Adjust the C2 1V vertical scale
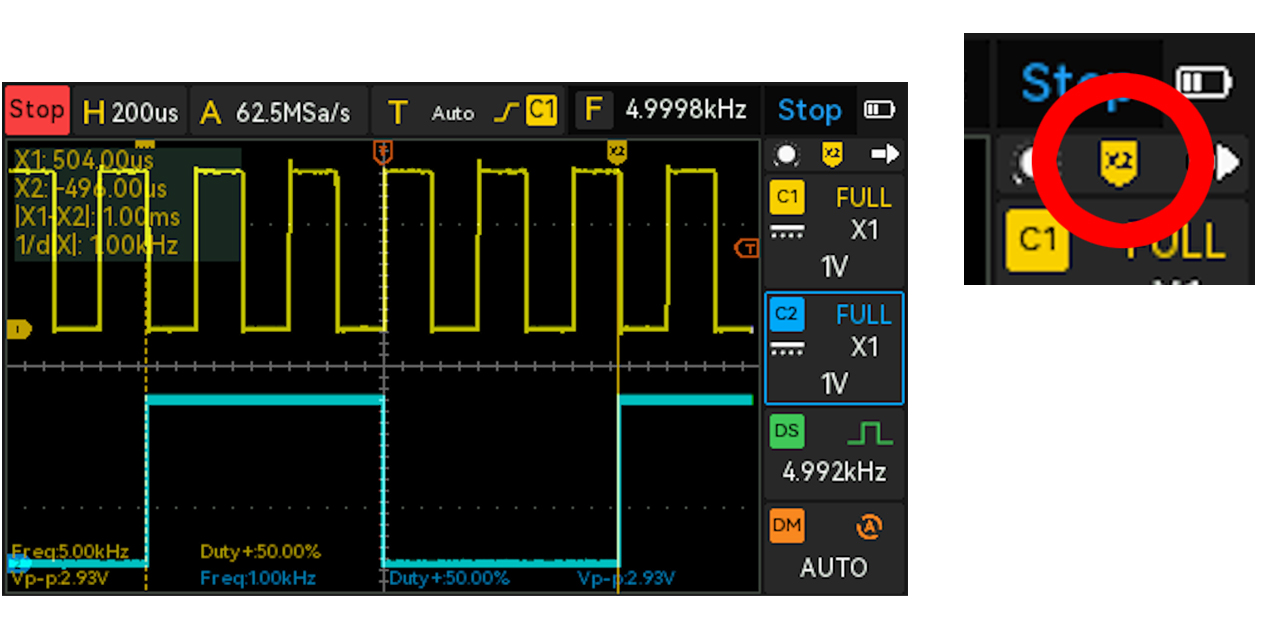Screen dimensions: 1280x635 click(834, 383)
